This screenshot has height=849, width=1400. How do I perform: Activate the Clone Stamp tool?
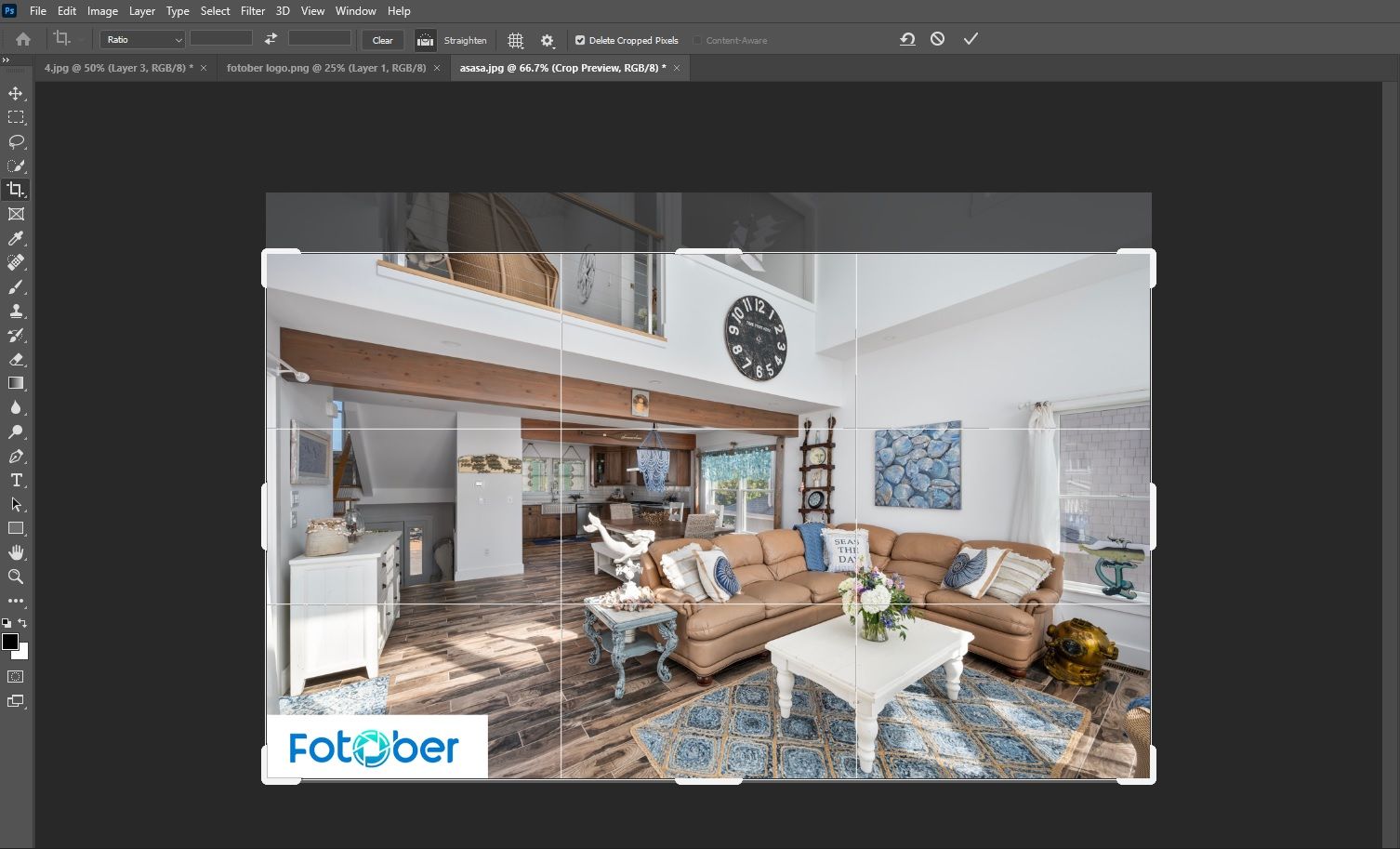coord(16,312)
